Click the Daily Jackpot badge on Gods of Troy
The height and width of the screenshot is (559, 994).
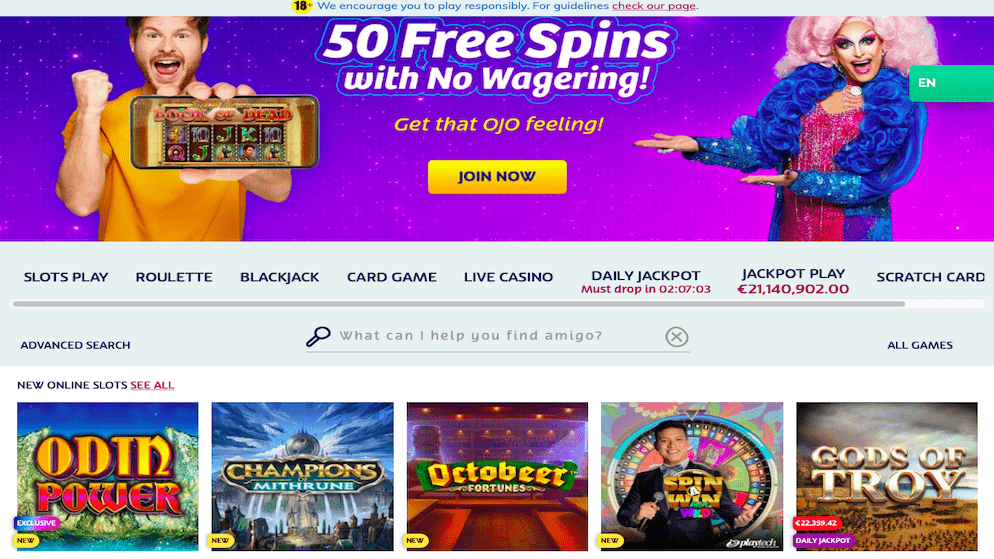coord(823,541)
